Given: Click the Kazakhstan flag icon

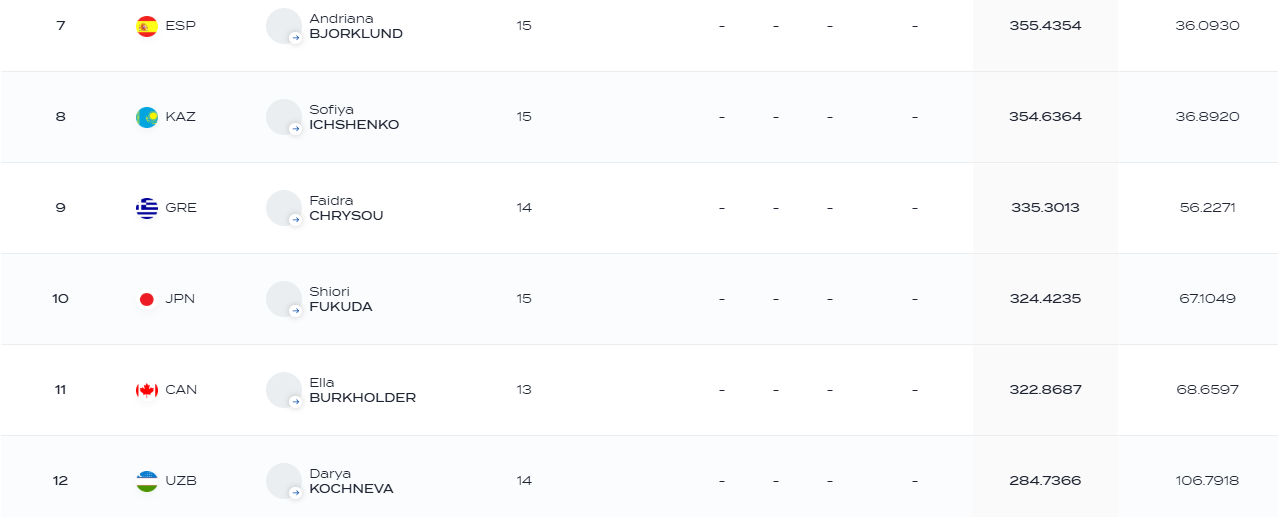Looking at the screenshot, I should tap(147, 117).
